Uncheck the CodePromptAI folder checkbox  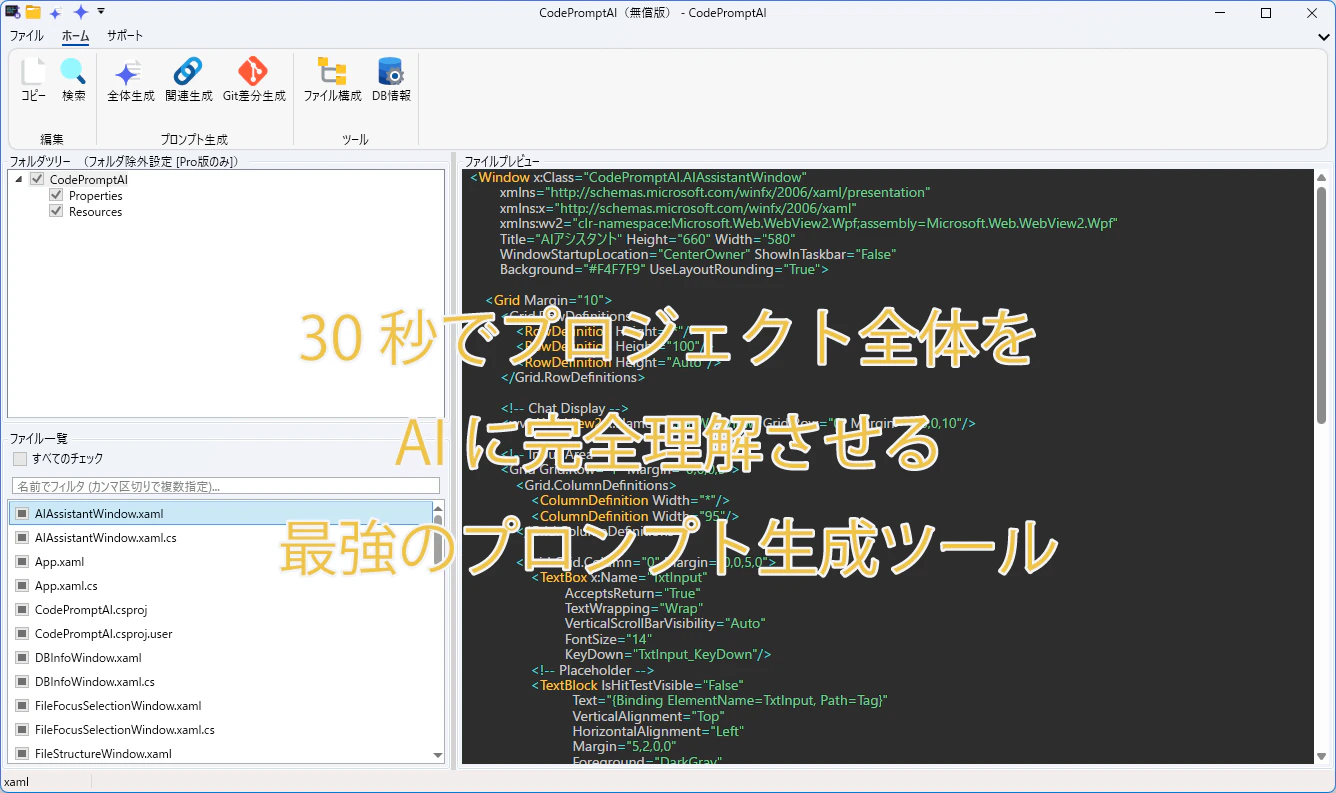click(x=37, y=179)
